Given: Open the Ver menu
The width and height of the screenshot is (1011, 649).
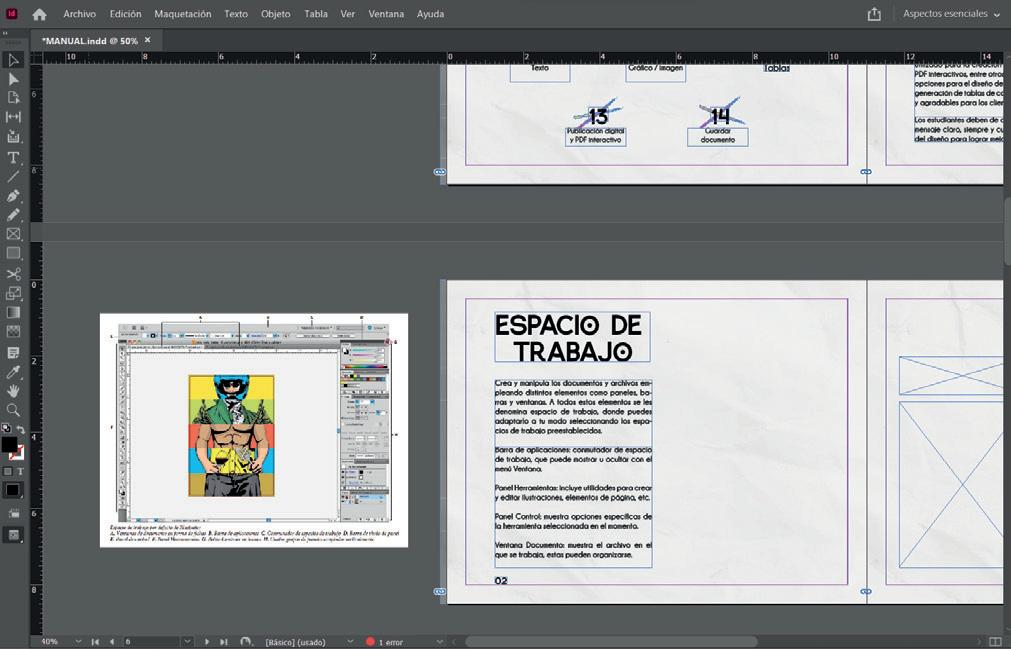Looking at the screenshot, I should pos(348,14).
